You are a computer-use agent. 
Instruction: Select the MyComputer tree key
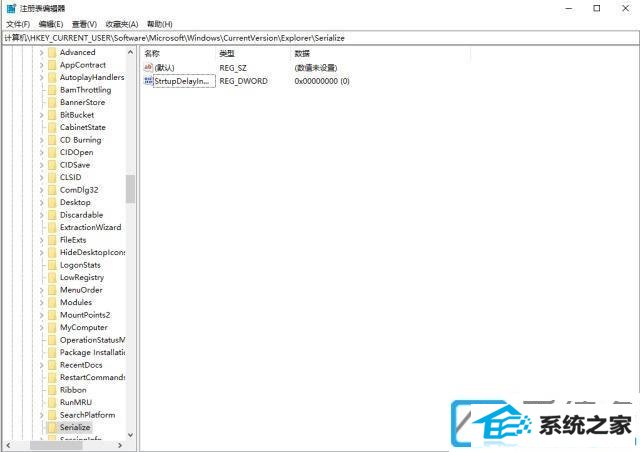point(84,327)
